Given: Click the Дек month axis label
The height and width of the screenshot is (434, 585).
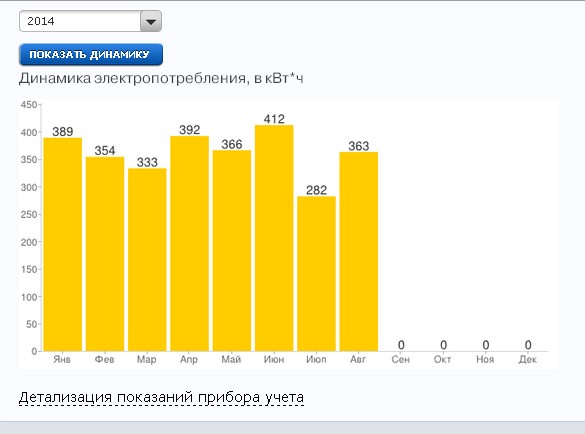Looking at the screenshot, I should (x=528, y=359).
